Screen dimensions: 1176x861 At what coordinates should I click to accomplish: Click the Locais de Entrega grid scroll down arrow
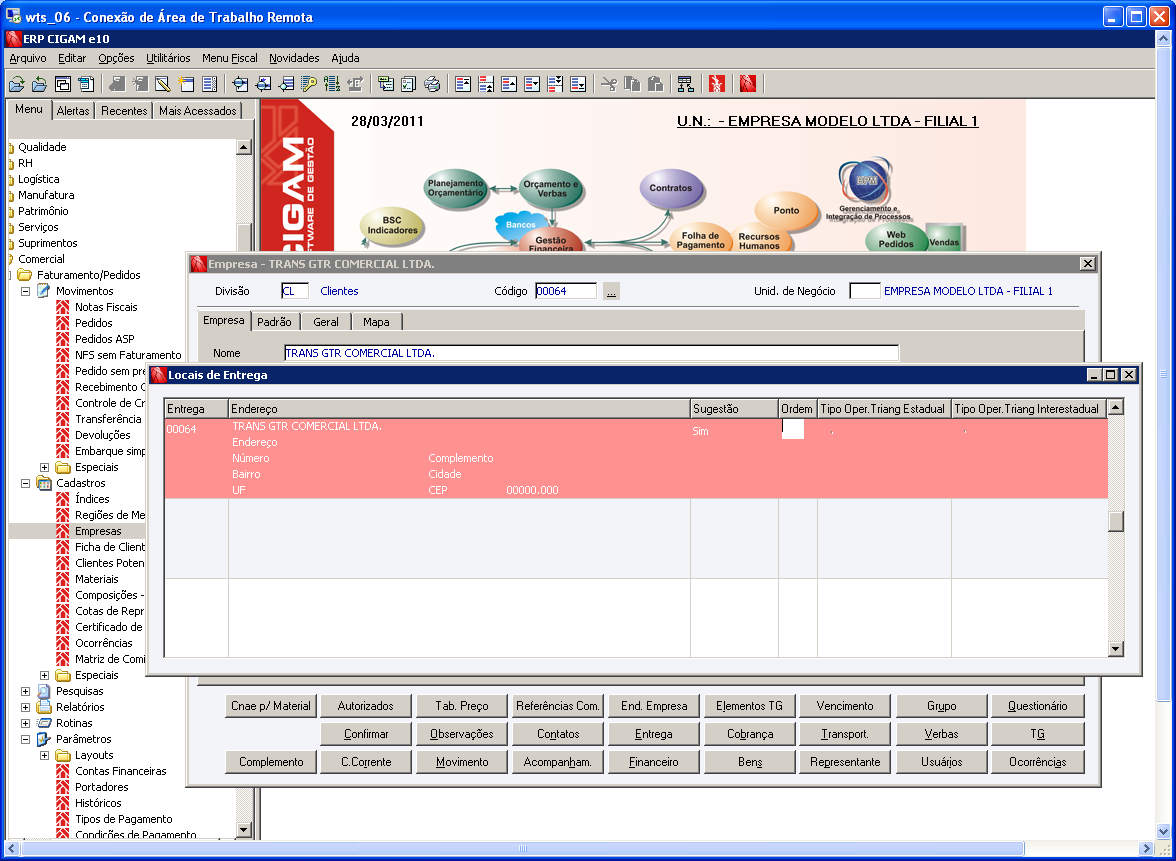[1116, 649]
